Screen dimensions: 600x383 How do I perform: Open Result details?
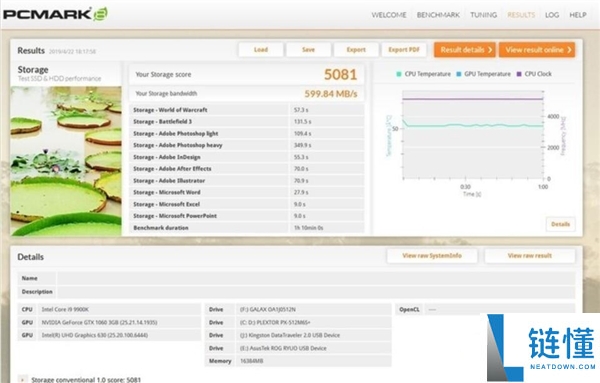click(465, 50)
